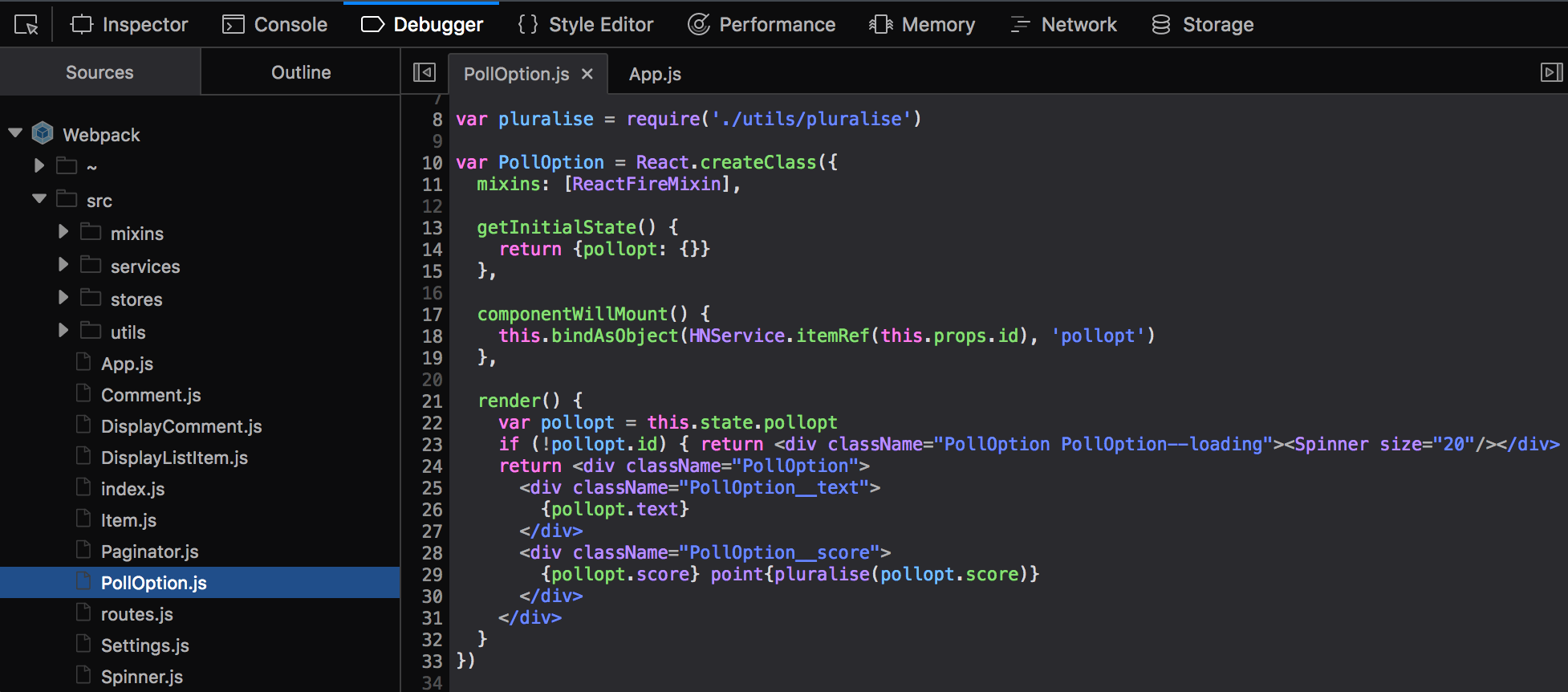The image size is (1568, 692).
Task: Open Spinner.js source file
Action: tap(141, 677)
